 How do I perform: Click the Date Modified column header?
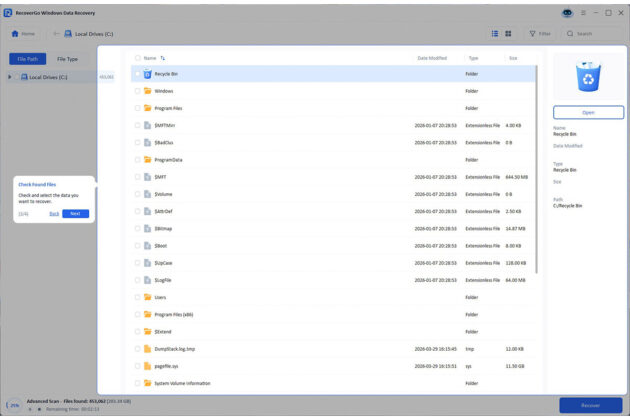click(432, 58)
